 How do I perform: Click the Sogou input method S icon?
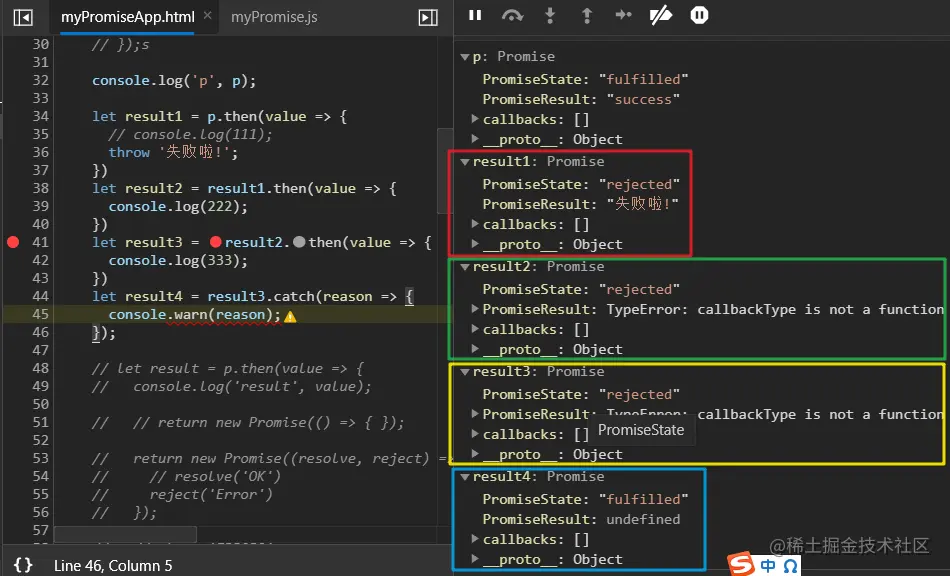pos(742,564)
